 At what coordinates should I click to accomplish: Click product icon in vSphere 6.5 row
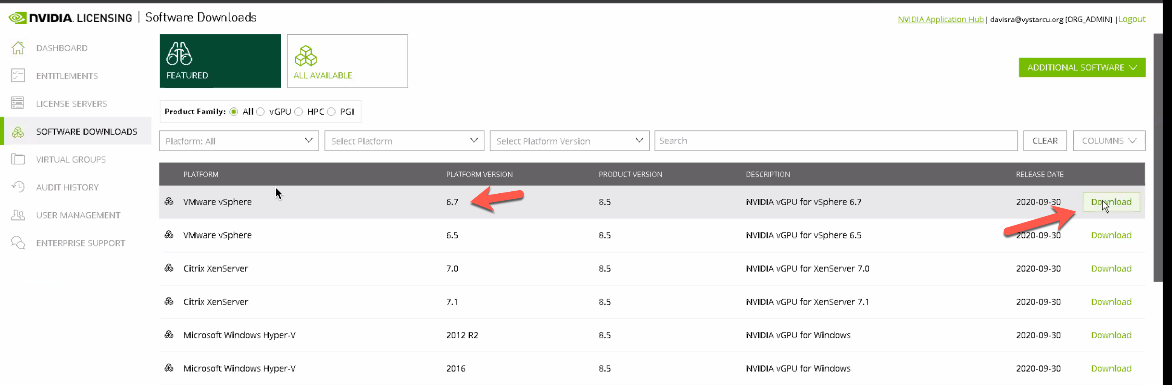tap(169, 235)
